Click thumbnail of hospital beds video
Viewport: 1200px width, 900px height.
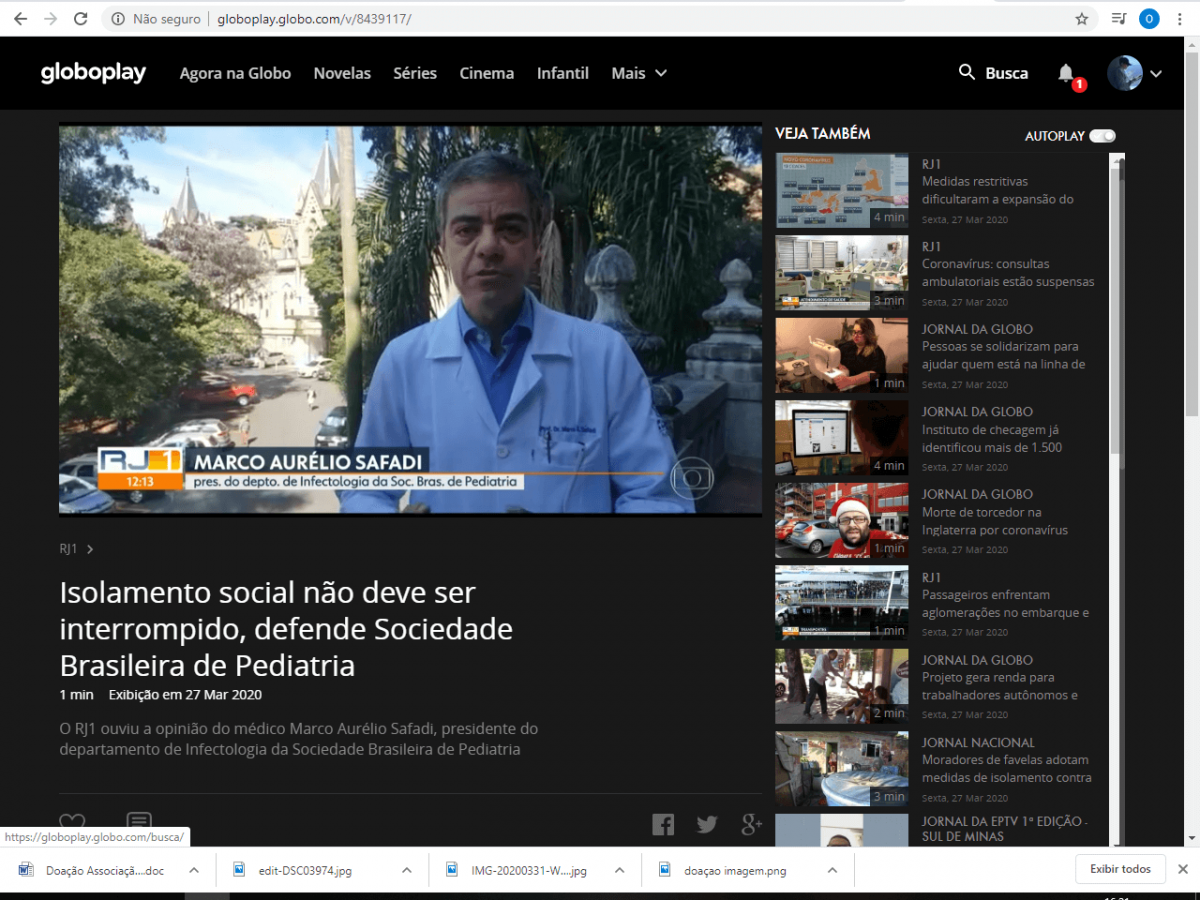[x=842, y=272]
